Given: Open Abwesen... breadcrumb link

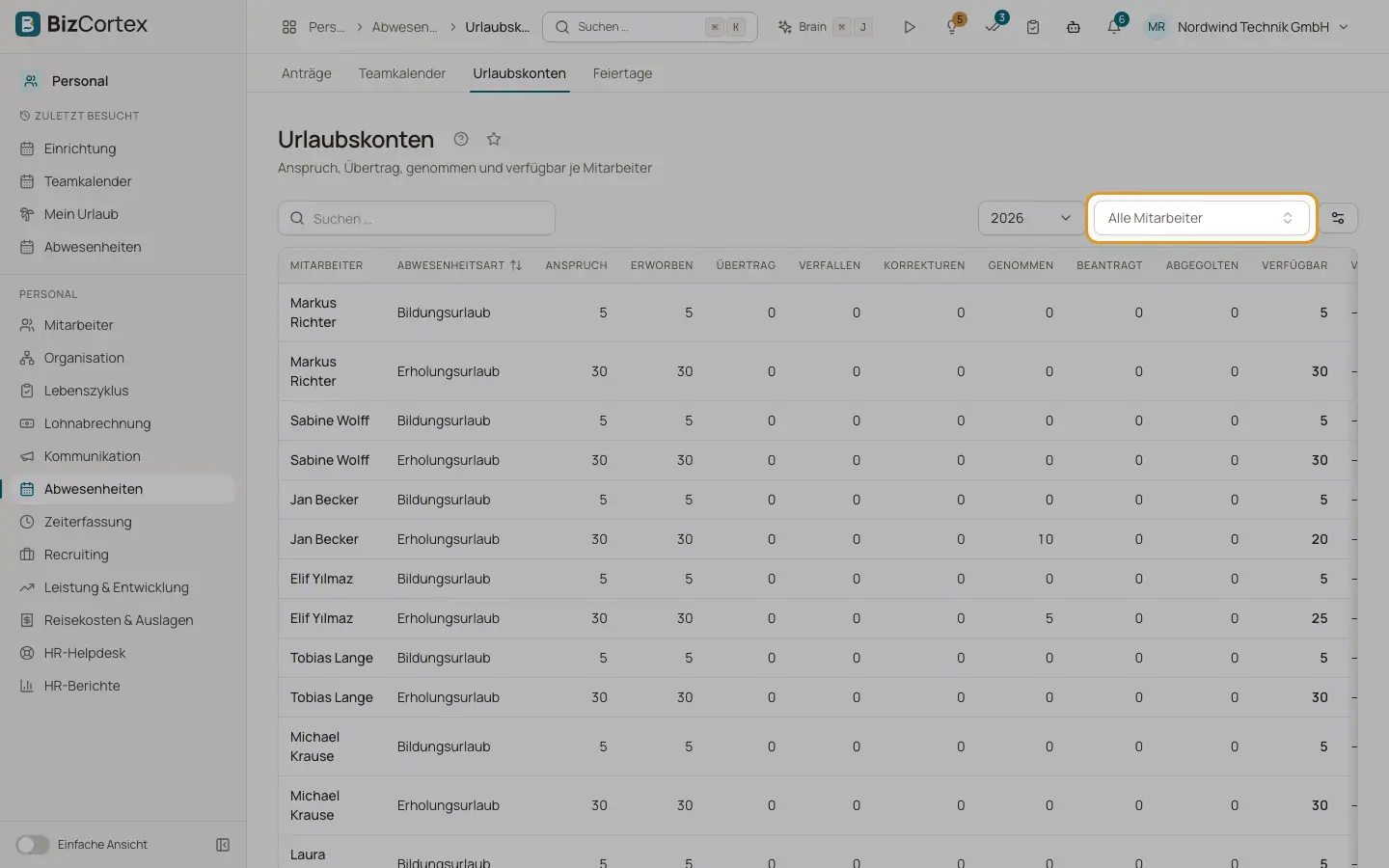Looking at the screenshot, I should click(x=404, y=27).
